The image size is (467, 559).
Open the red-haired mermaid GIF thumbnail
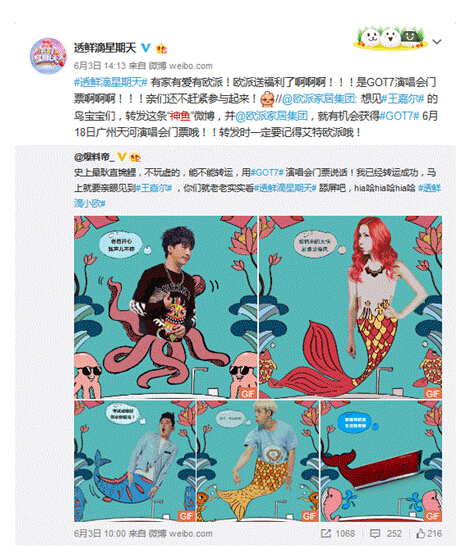click(350, 307)
